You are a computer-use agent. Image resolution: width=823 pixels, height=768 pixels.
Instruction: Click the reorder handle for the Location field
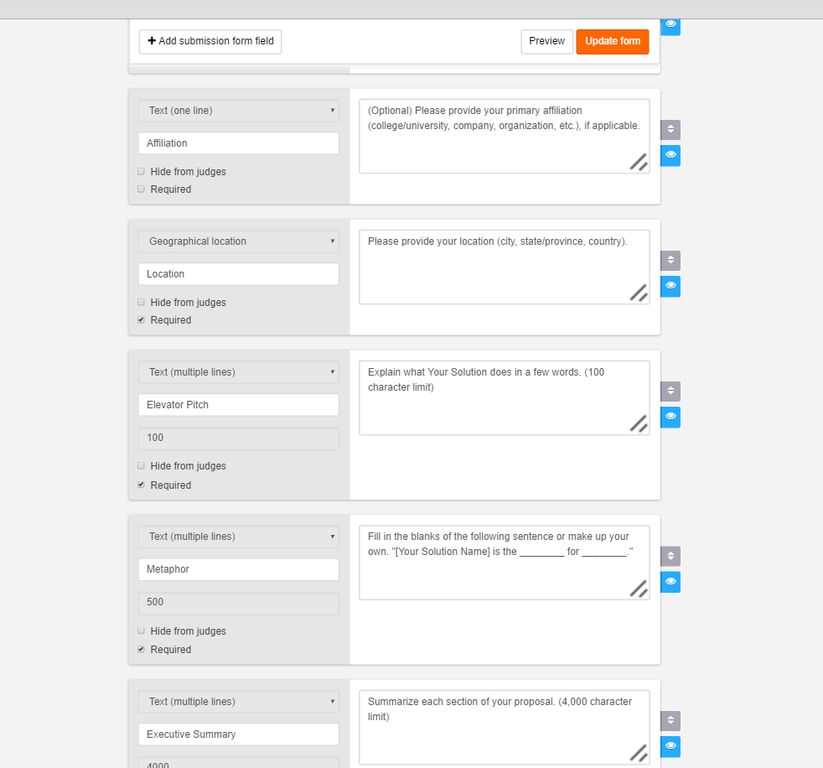670,260
